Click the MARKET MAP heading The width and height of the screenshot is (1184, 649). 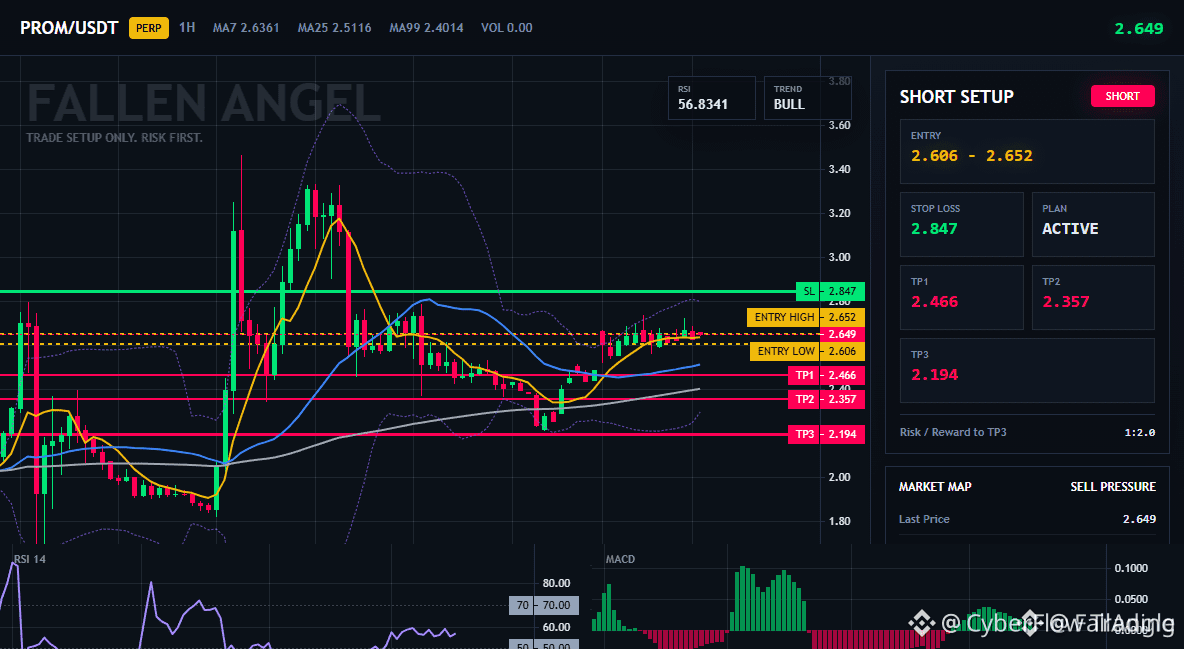tap(935, 487)
